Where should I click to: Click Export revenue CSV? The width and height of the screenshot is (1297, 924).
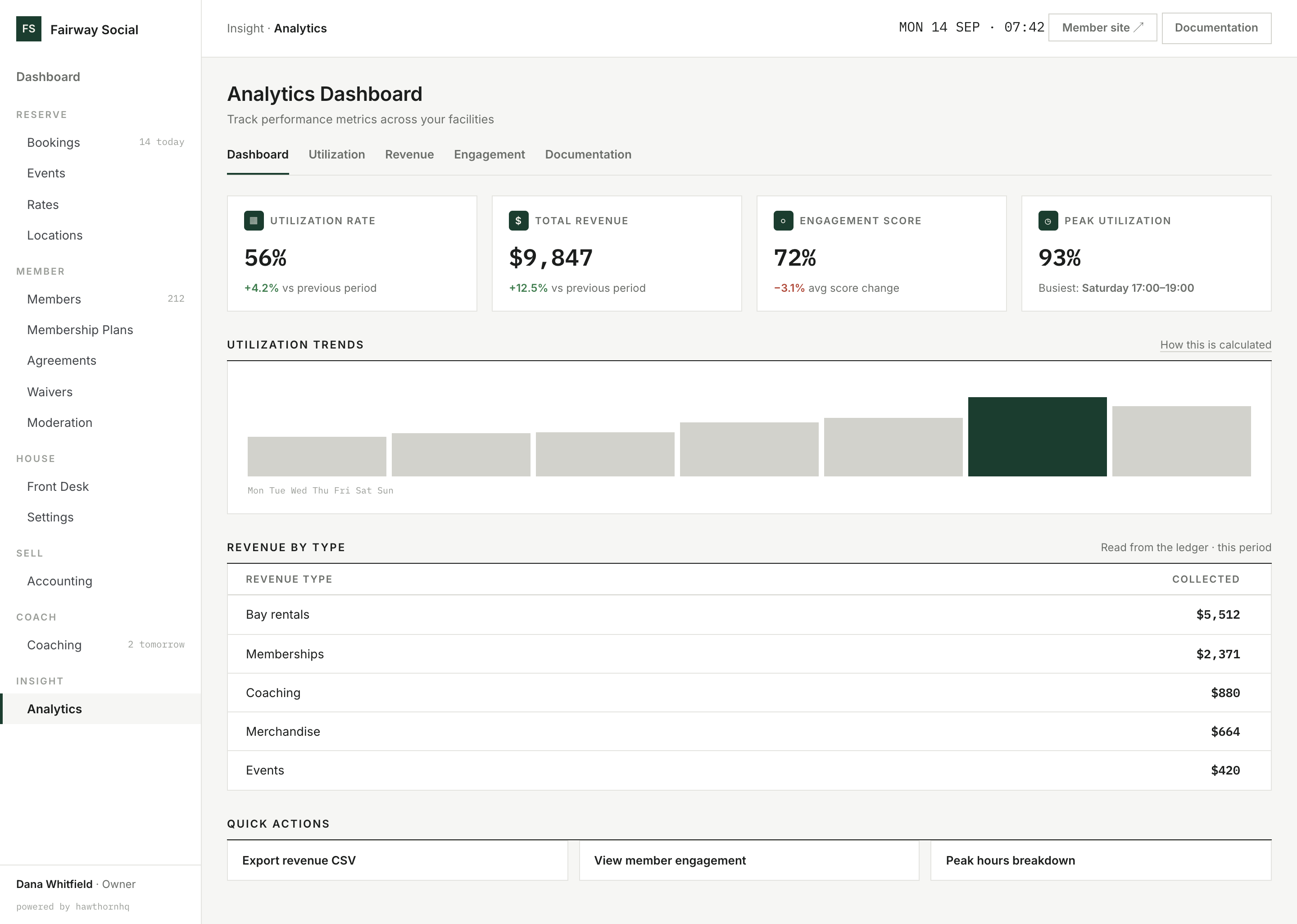(x=397, y=860)
